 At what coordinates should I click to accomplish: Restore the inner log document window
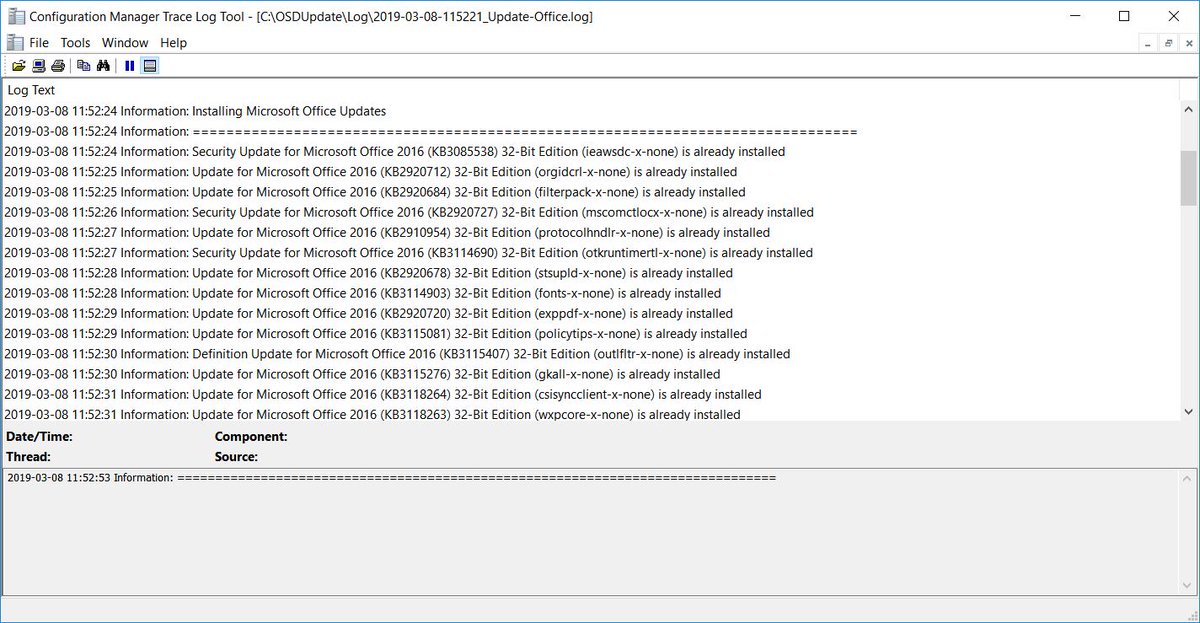tap(1167, 43)
